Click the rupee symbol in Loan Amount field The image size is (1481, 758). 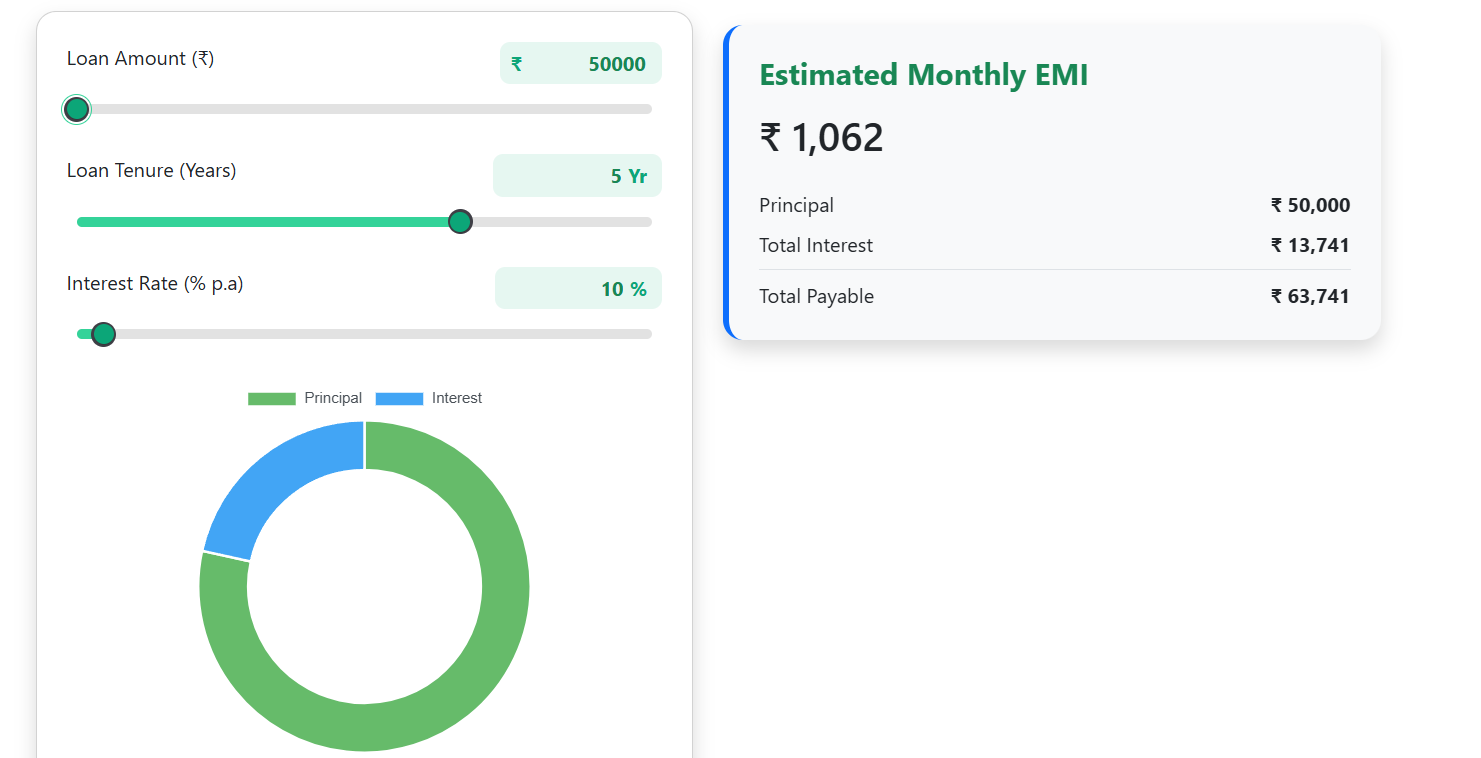coord(517,64)
